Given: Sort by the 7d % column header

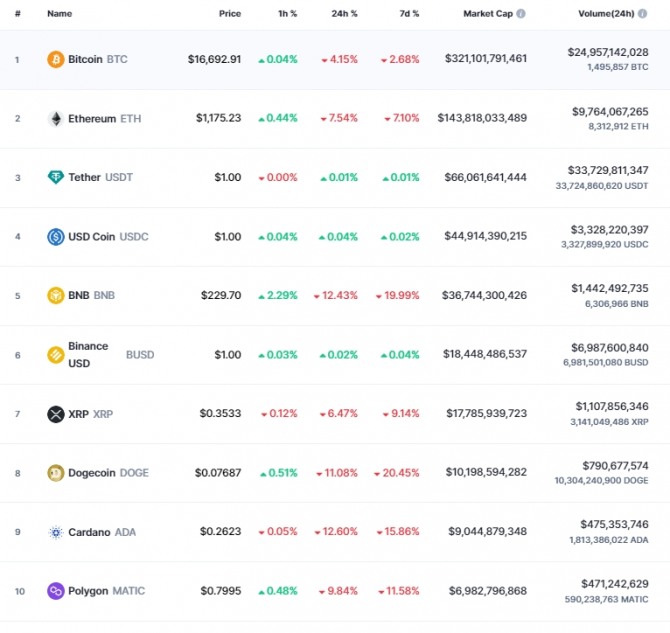Looking at the screenshot, I should pyautogui.click(x=409, y=14).
